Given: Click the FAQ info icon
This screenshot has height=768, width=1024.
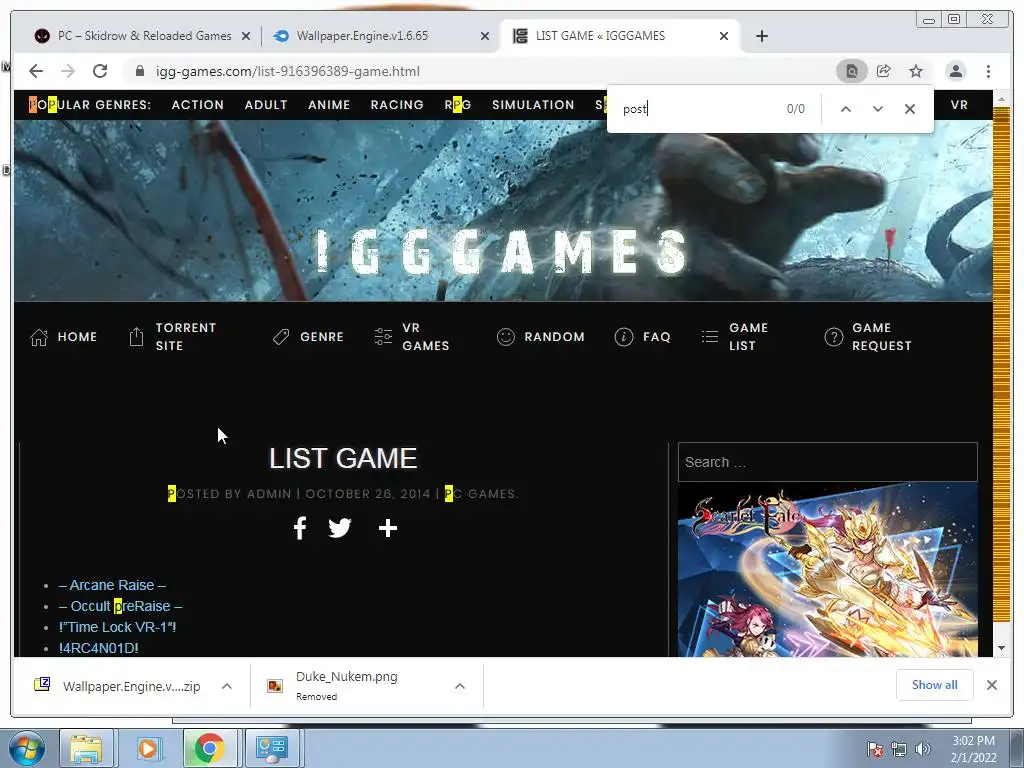Looking at the screenshot, I should (624, 337).
